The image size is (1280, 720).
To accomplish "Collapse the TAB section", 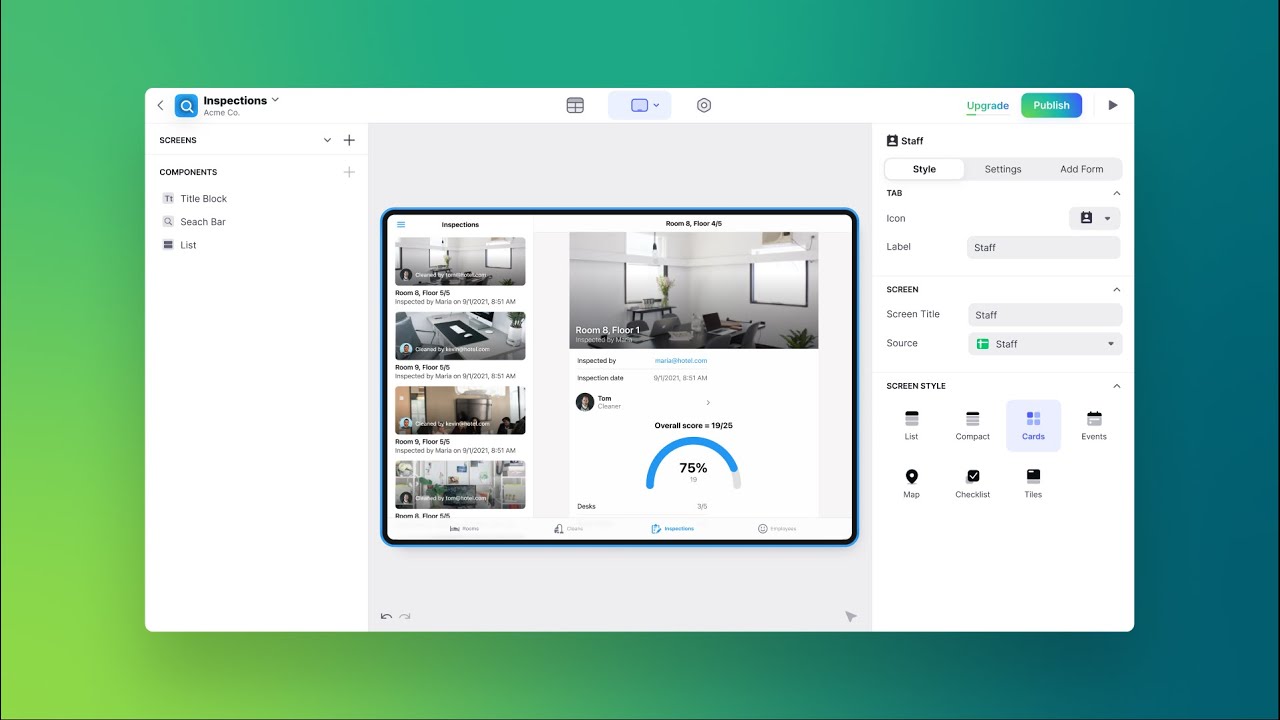I will (1117, 193).
